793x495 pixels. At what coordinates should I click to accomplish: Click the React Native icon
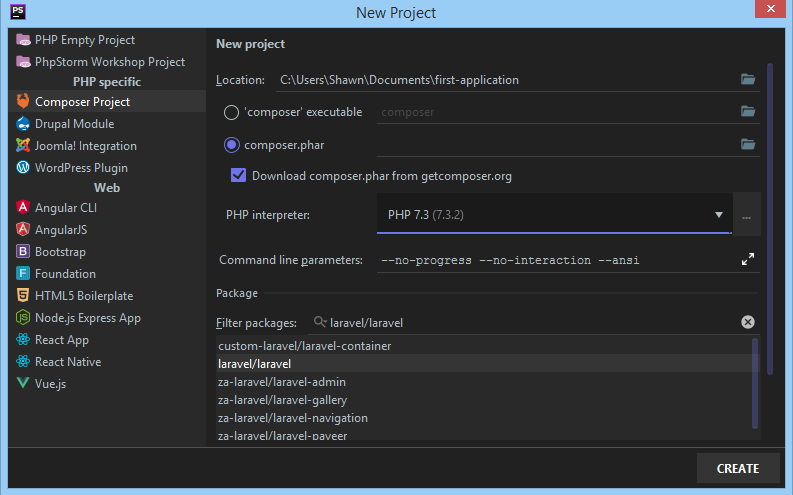(23, 362)
